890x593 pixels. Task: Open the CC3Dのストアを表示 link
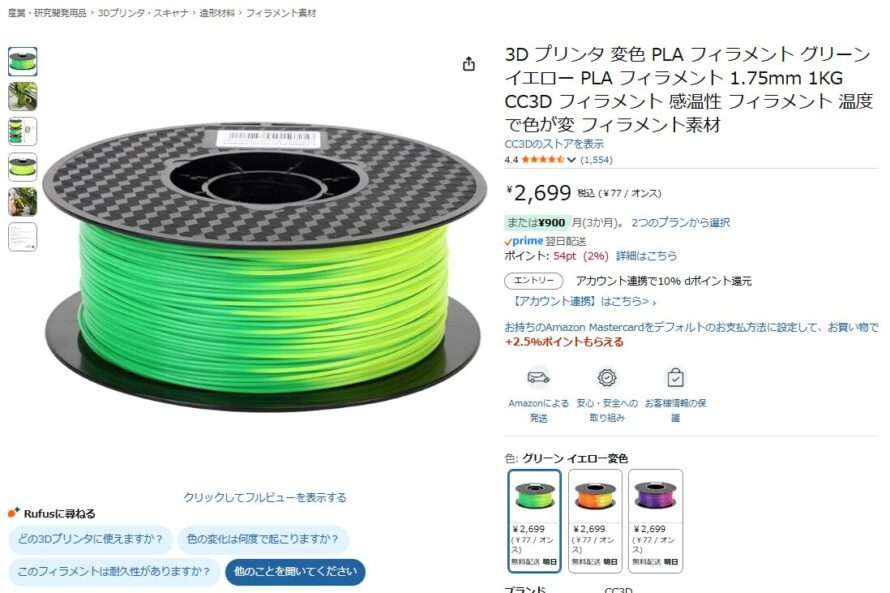pyautogui.click(x=554, y=144)
